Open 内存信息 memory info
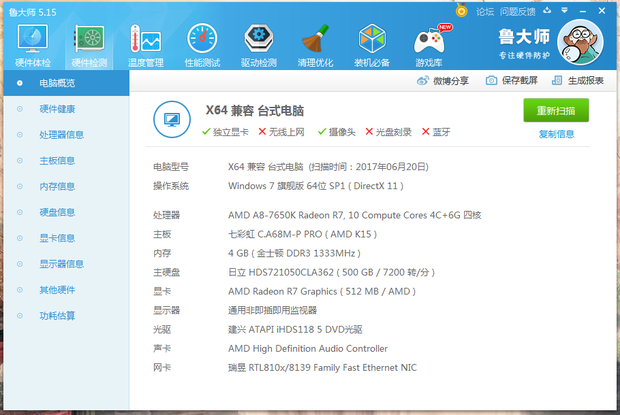Image resolution: width=620 pixels, height=415 pixels. pos(66,187)
